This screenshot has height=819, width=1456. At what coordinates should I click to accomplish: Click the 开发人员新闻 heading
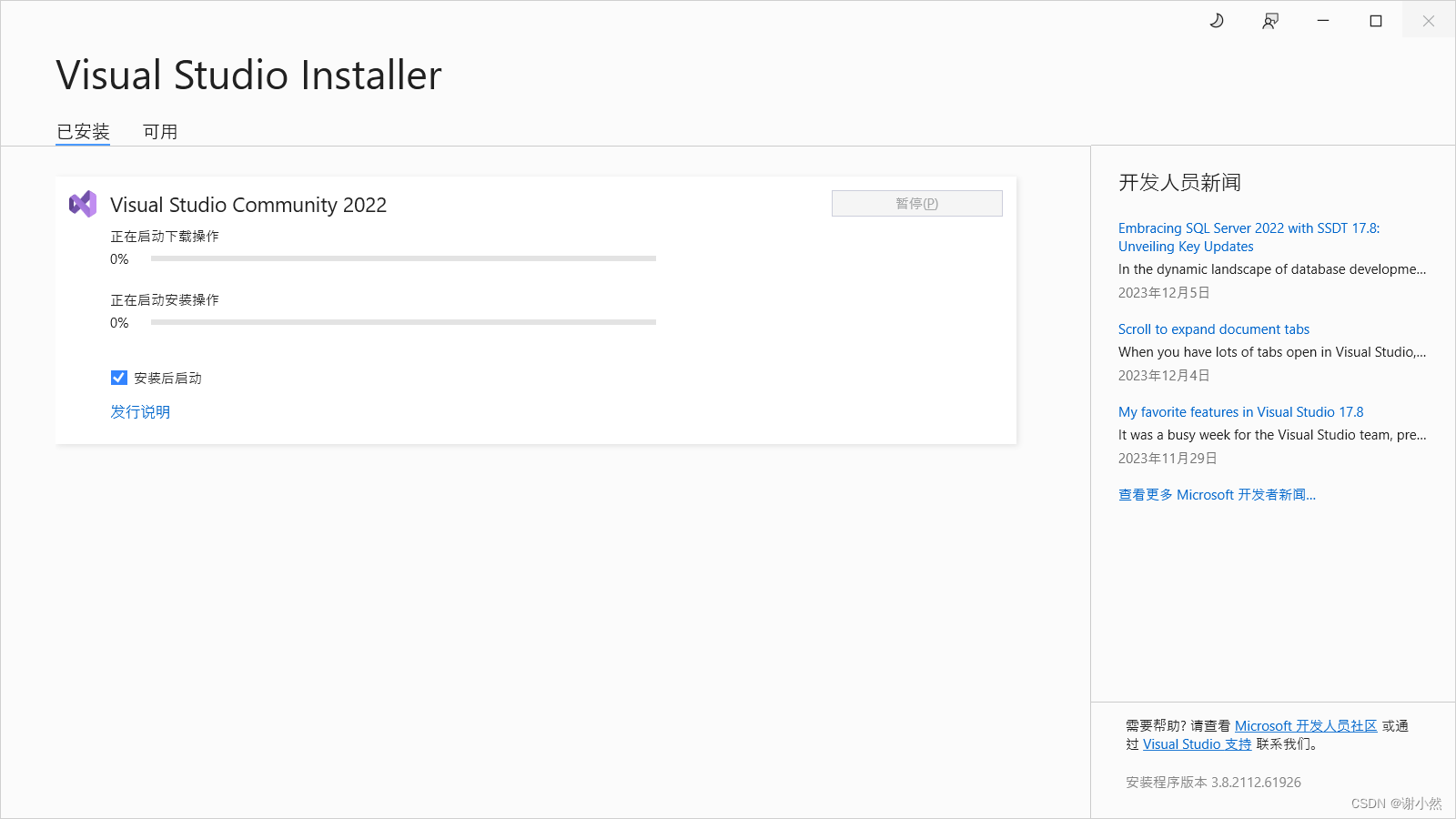tap(1179, 183)
